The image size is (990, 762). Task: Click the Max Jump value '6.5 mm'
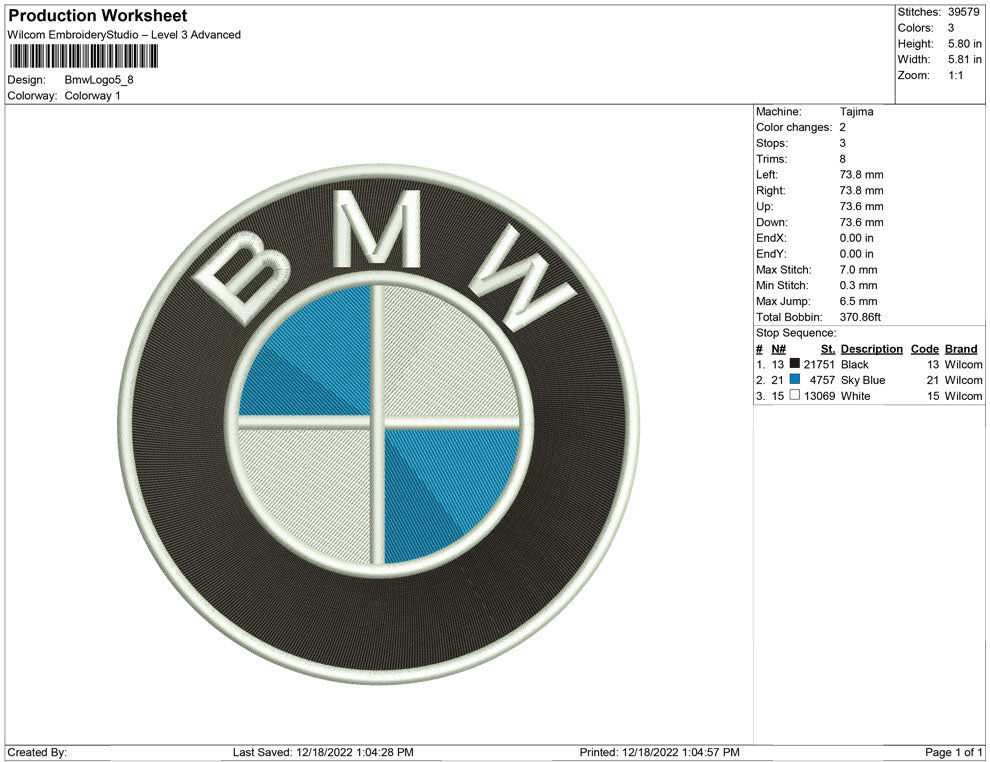pos(858,301)
